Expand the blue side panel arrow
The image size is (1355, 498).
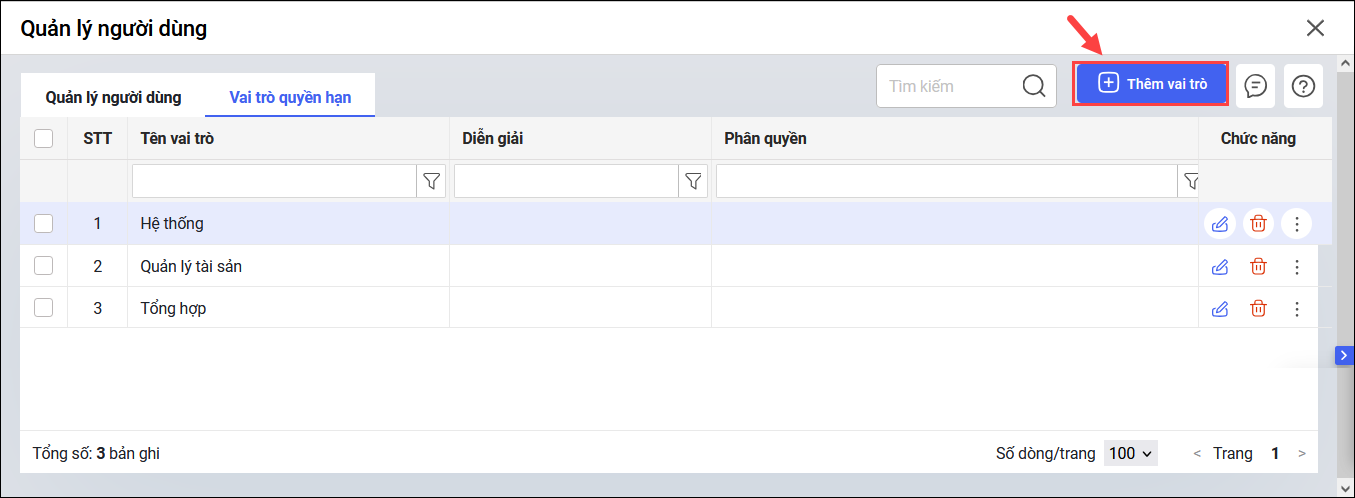[x=1344, y=356]
